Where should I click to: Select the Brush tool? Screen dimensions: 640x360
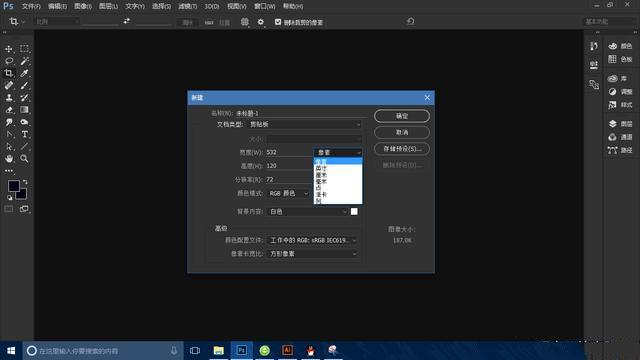[x=24, y=86]
